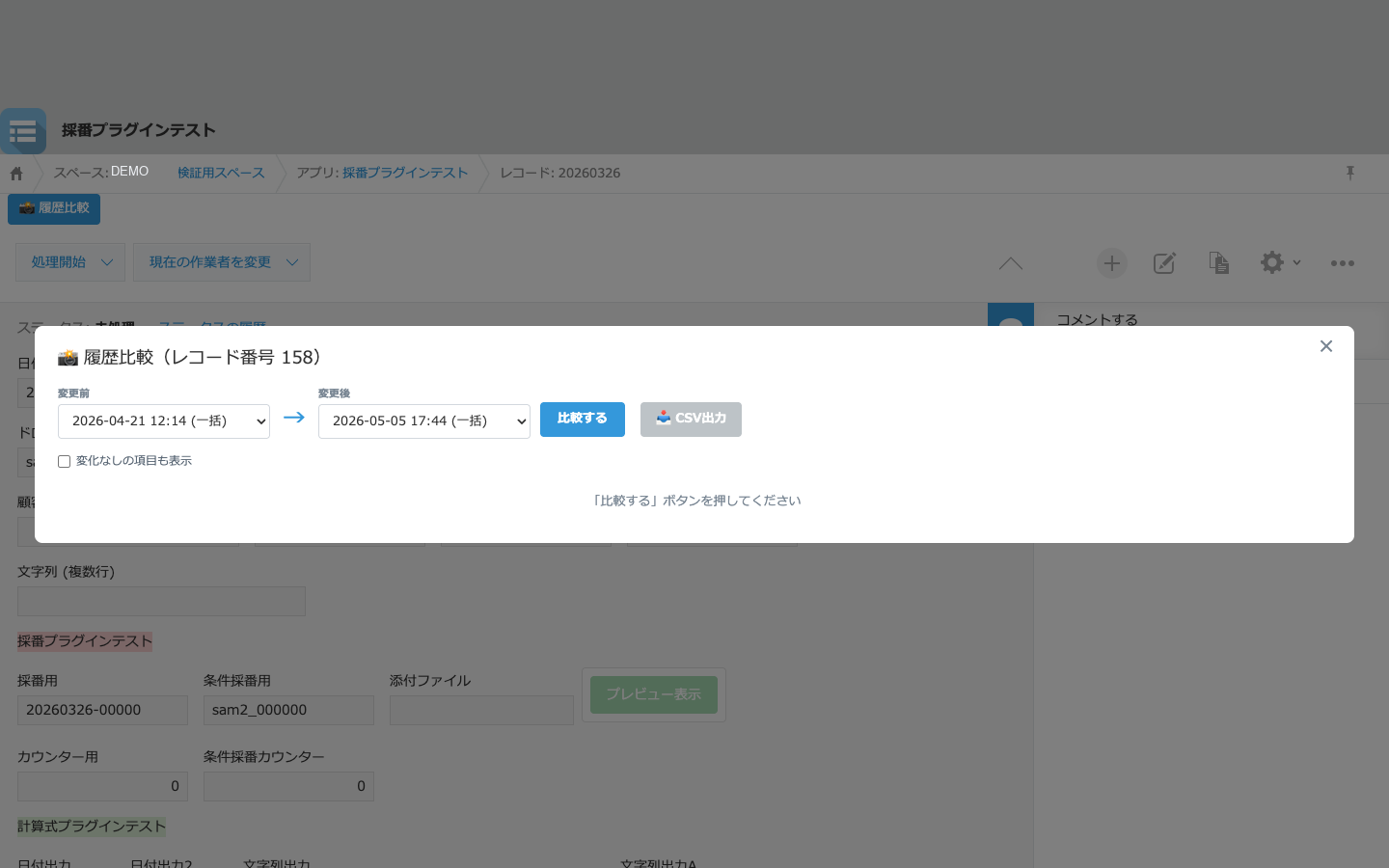Click the カウンター用 number field
The image size is (1389, 868).
[x=102, y=786]
